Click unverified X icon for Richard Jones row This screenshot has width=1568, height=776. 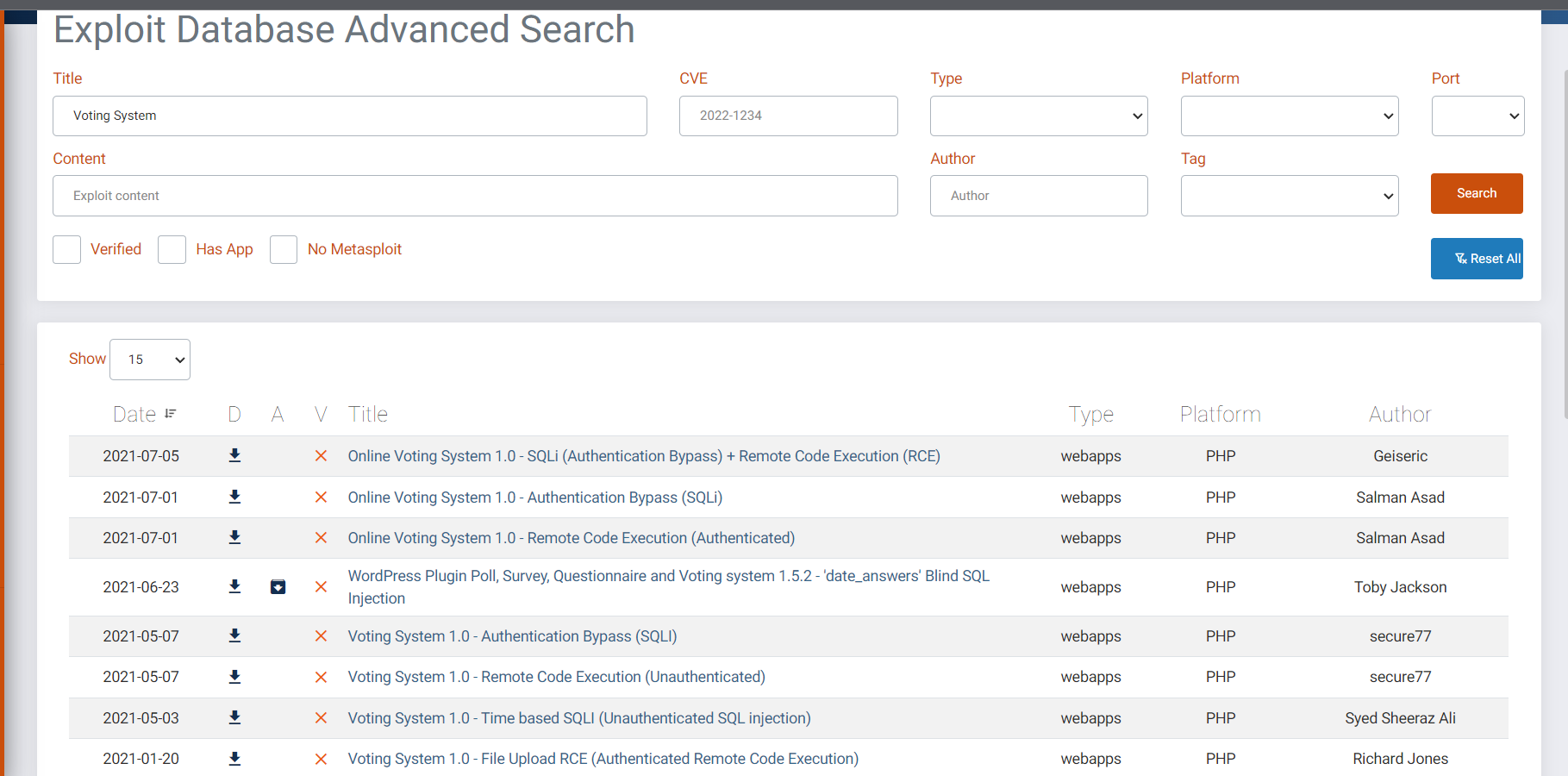[x=321, y=760]
